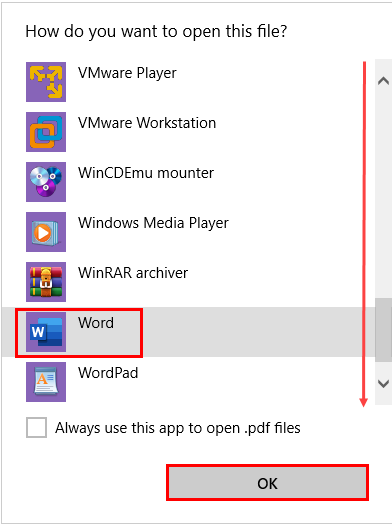Choose the "WinCDEmu mounter" entry text
Screen dimensions: 392x524
(x=146, y=173)
